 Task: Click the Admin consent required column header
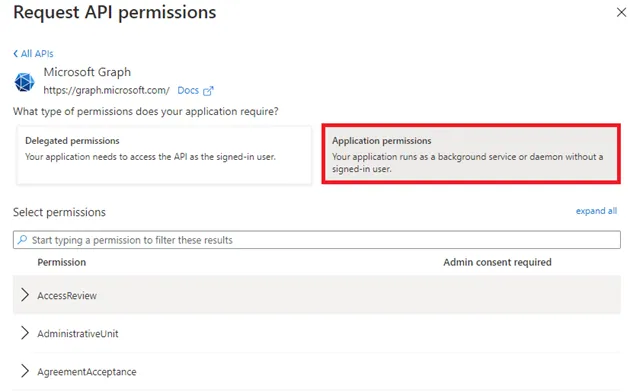tap(497, 262)
